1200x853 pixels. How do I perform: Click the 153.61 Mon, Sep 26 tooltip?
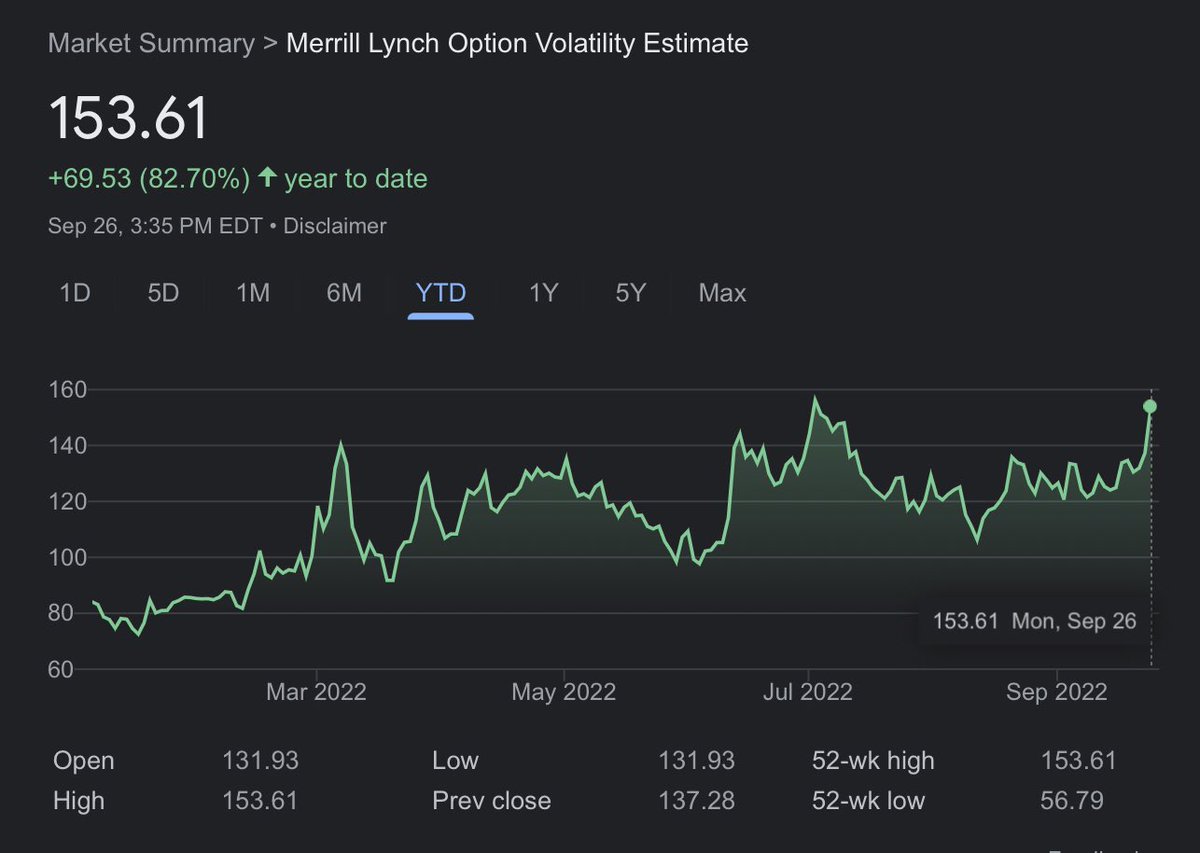pyautogui.click(x=1034, y=621)
